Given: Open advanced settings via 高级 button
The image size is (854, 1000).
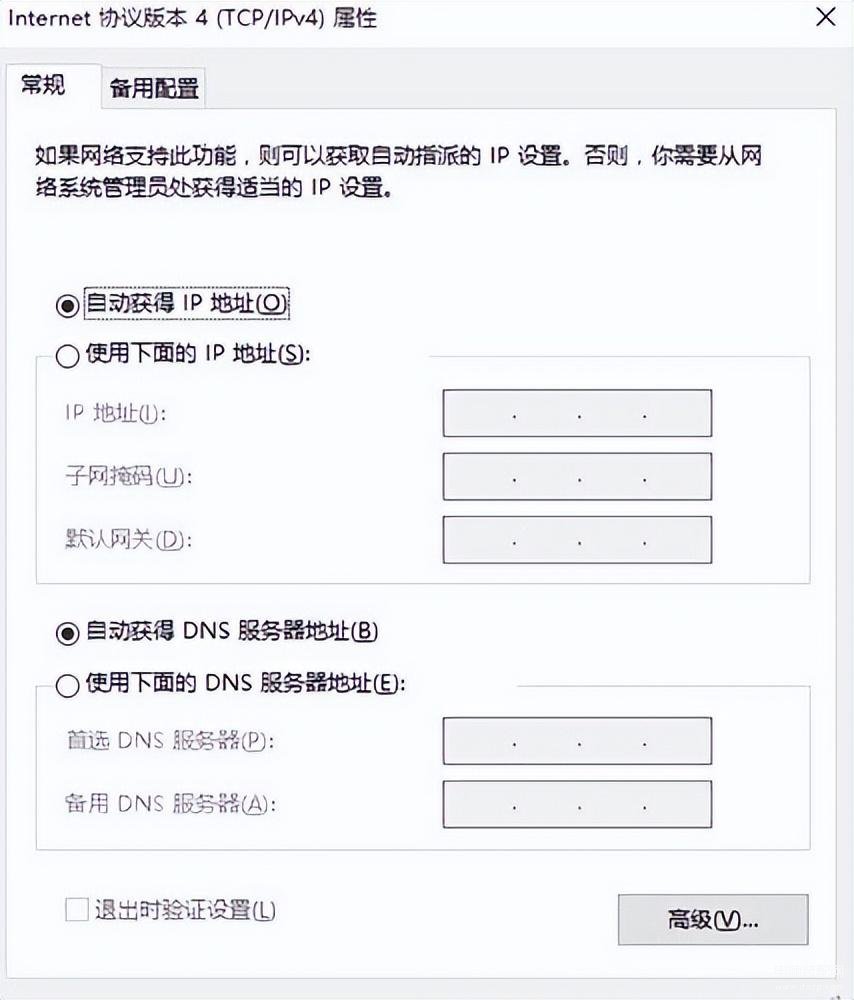Looking at the screenshot, I should tap(712, 920).
